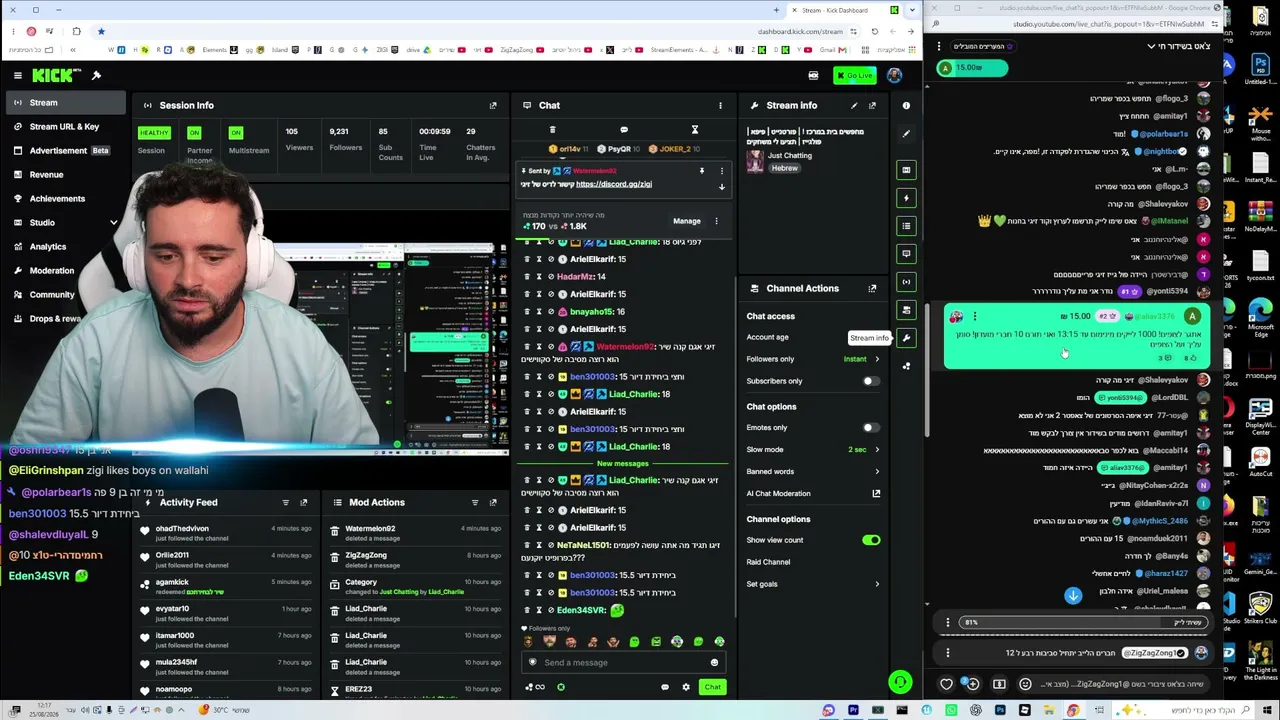Image resolution: width=1280 pixels, height=720 pixels.
Task: Jump to latest YouTube chat messages arrow
Action: tap(1073, 596)
